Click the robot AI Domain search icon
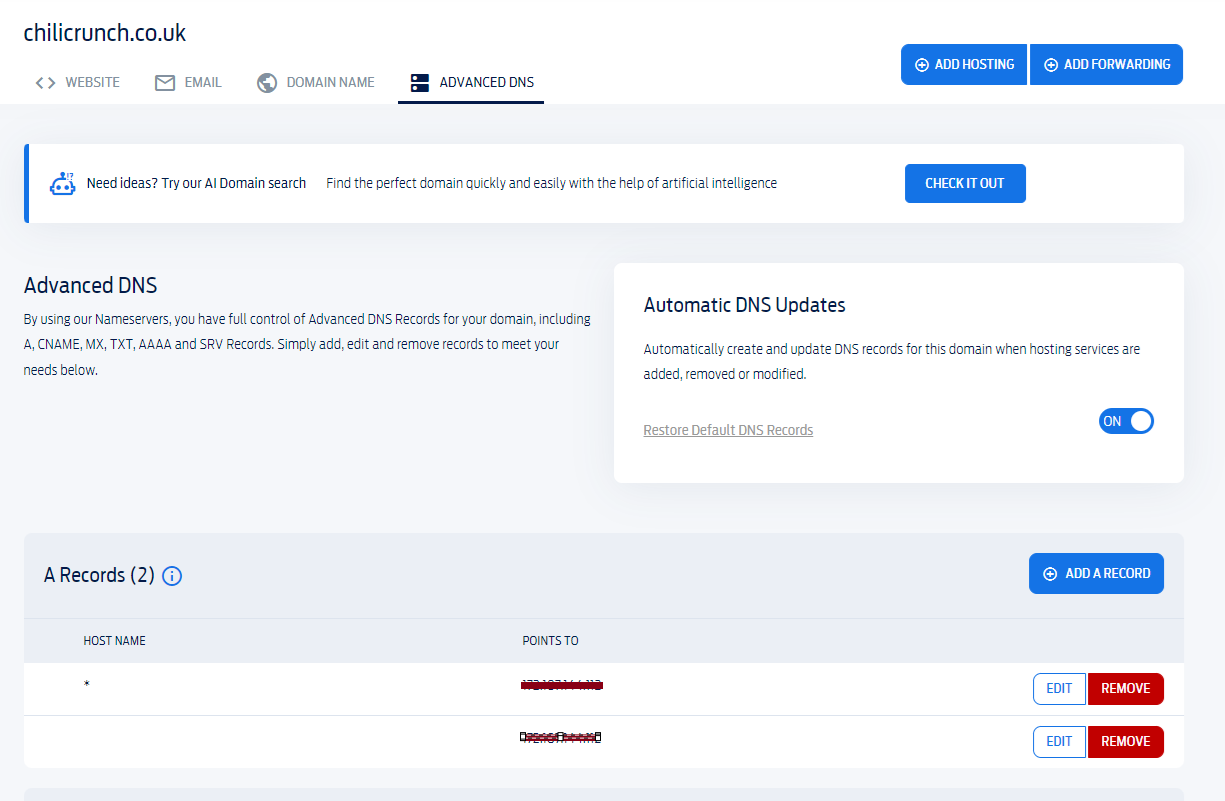This screenshot has height=801, width=1225. pos(62,184)
